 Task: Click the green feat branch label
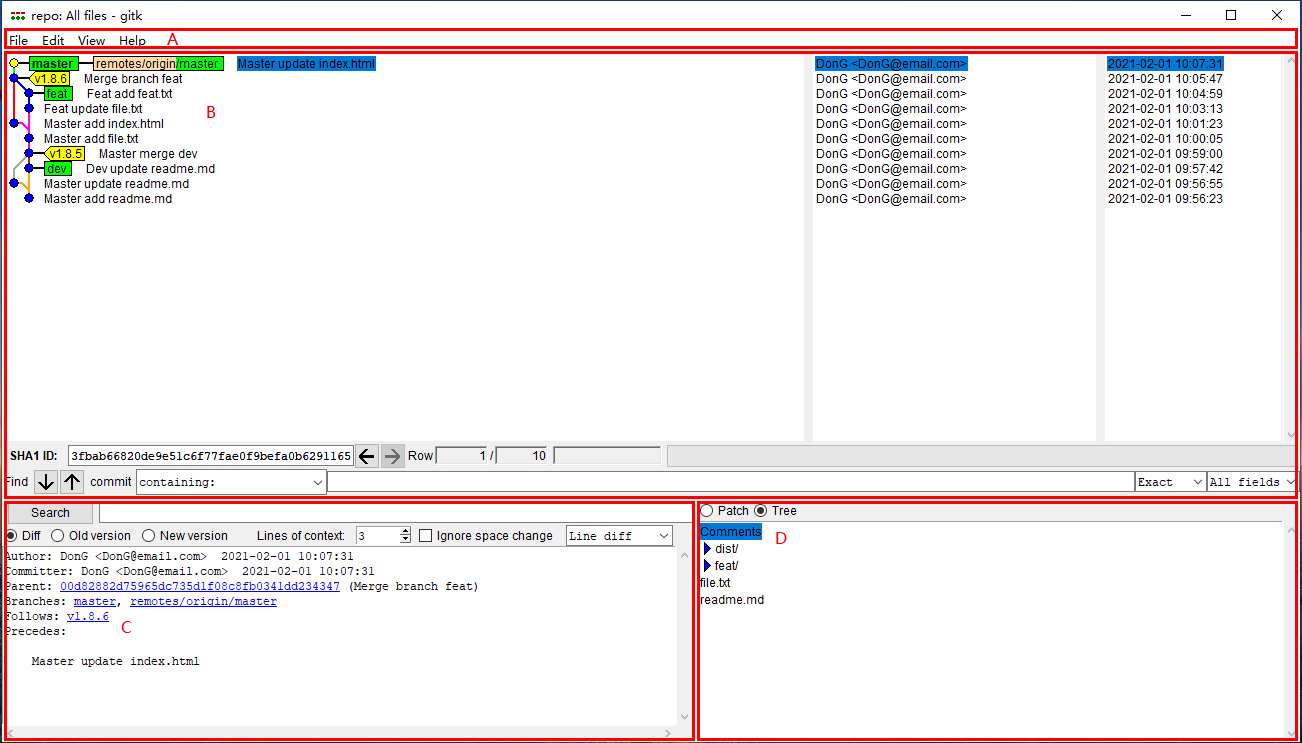[58, 94]
